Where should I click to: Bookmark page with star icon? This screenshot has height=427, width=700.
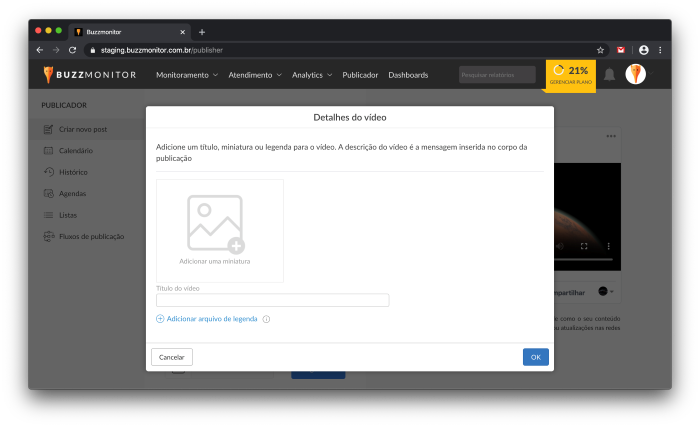point(600,49)
